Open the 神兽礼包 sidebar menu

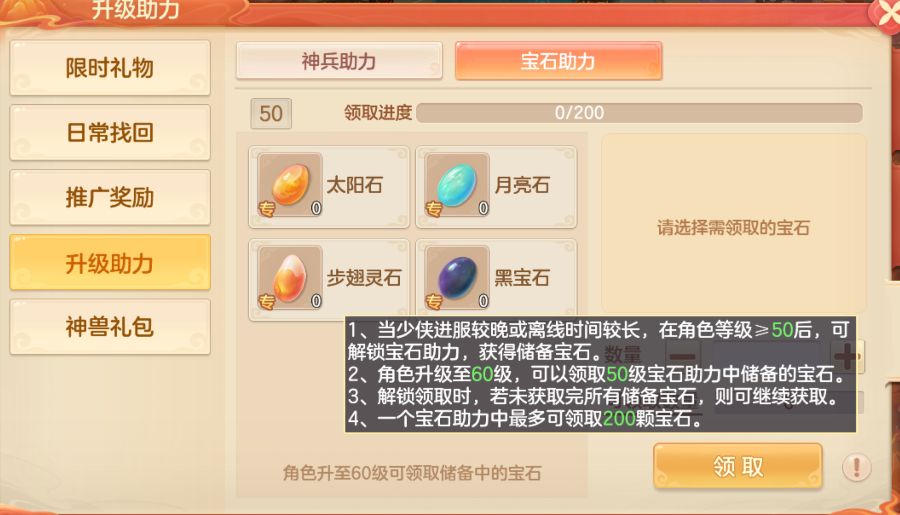[x=110, y=327]
